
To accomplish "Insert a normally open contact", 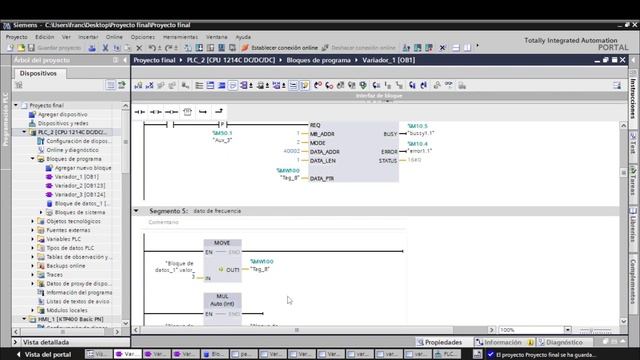I will pos(140,112).
